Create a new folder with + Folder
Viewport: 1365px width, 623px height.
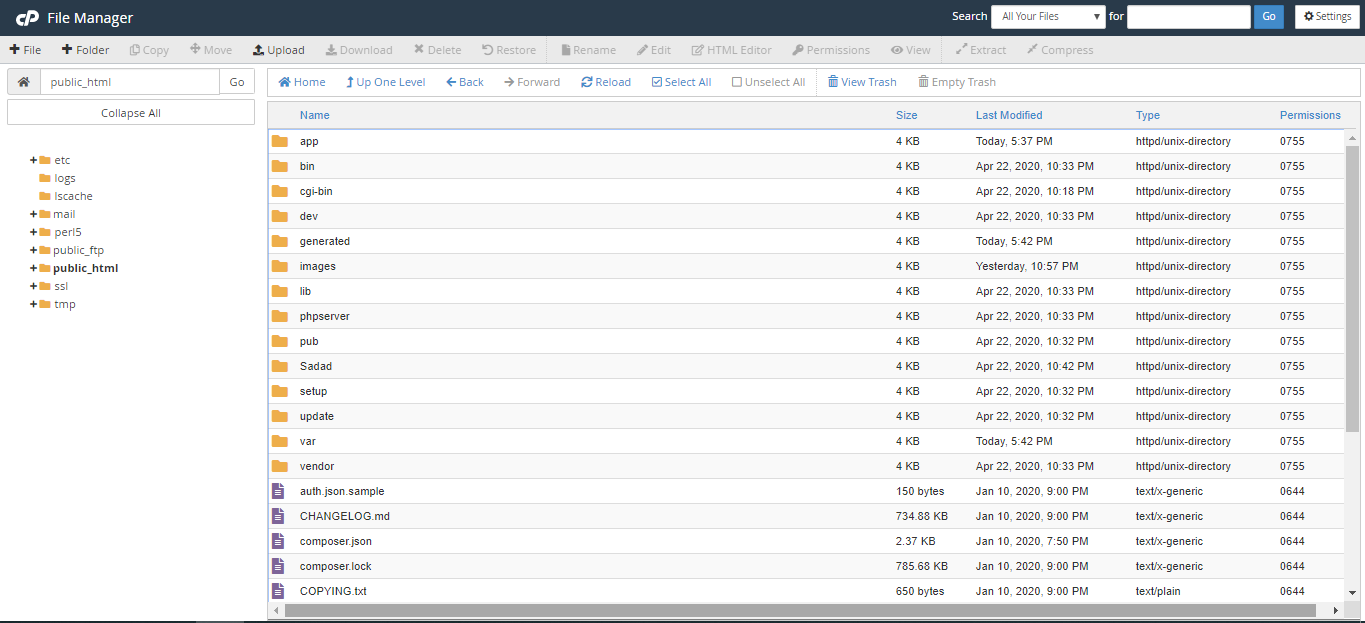click(85, 50)
